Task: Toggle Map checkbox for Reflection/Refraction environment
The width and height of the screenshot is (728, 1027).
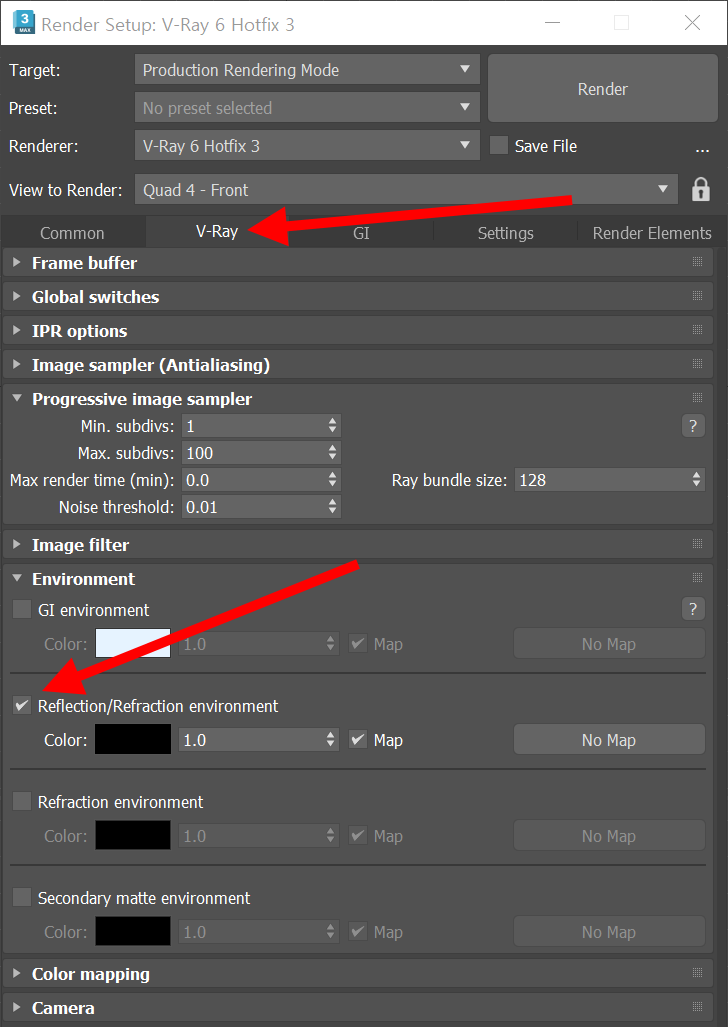Action: (x=358, y=739)
